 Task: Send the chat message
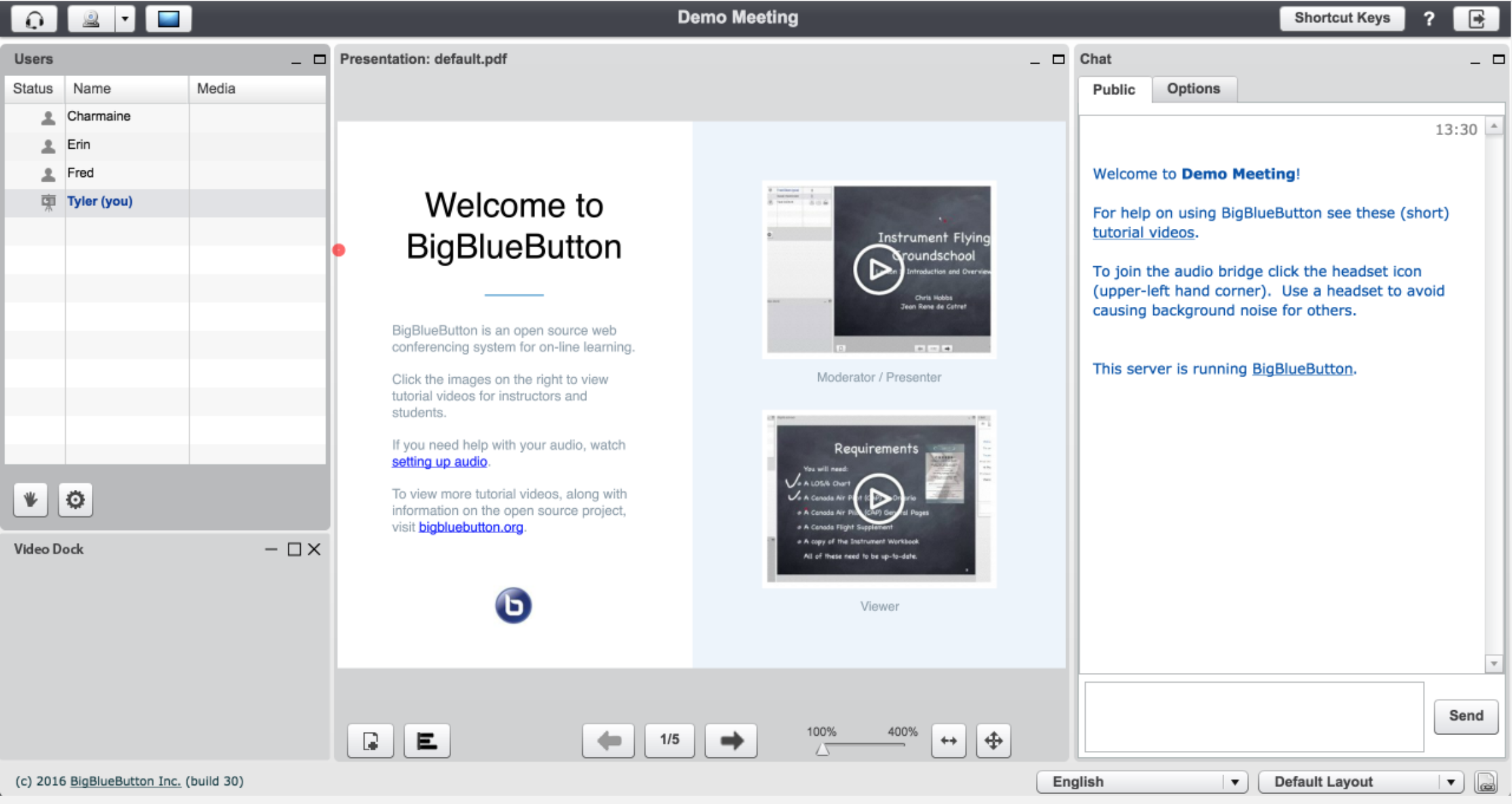(1466, 716)
